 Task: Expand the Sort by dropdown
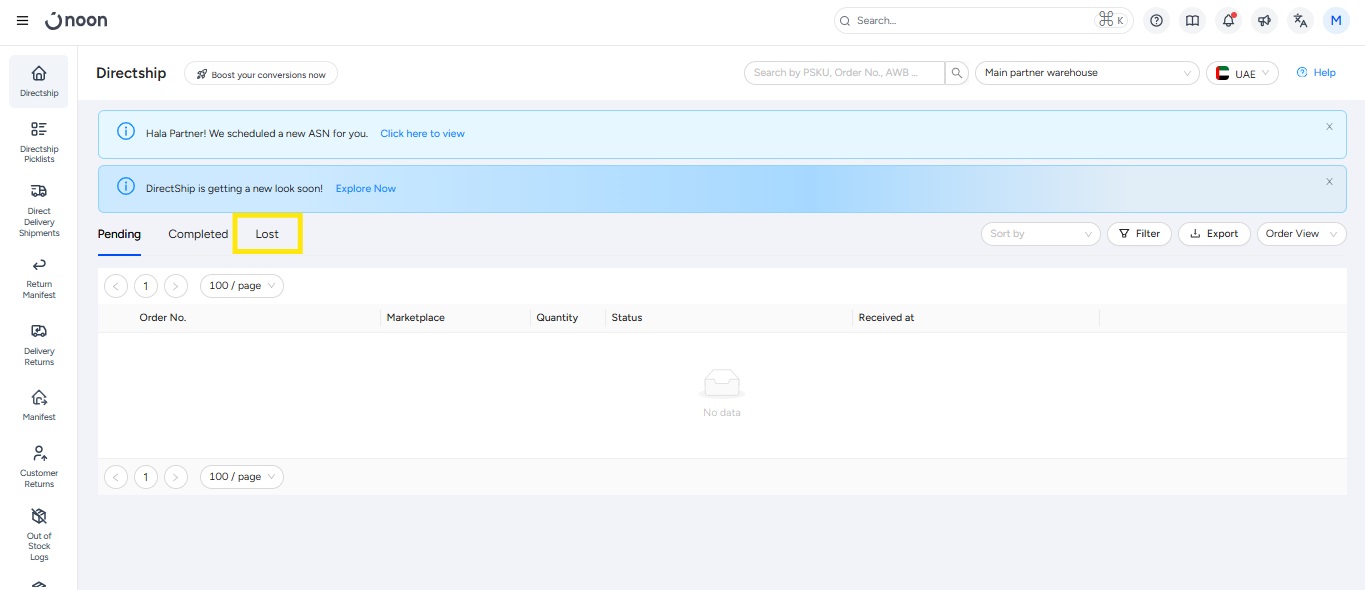[1040, 234]
